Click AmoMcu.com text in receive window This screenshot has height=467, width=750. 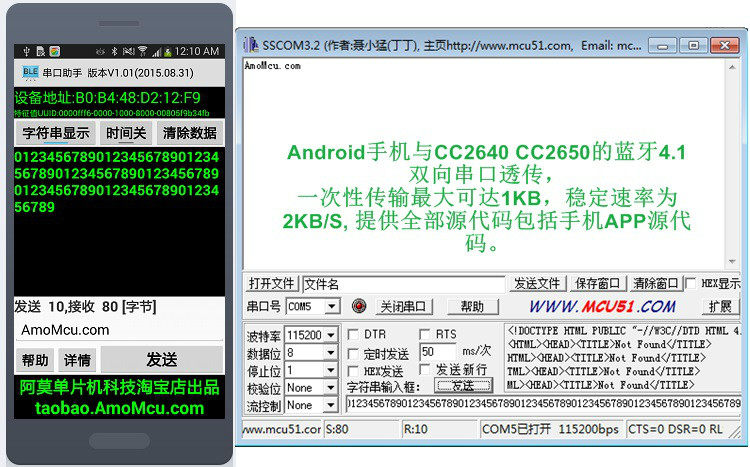point(273,66)
